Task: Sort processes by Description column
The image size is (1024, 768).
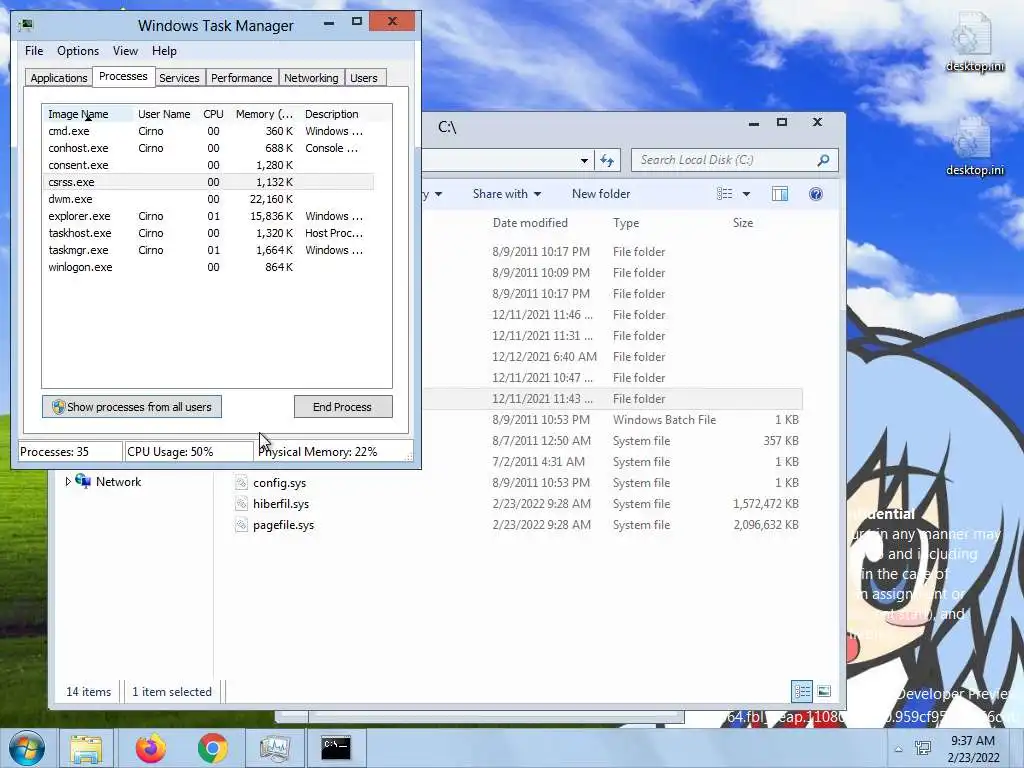Action: click(x=332, y=114)
